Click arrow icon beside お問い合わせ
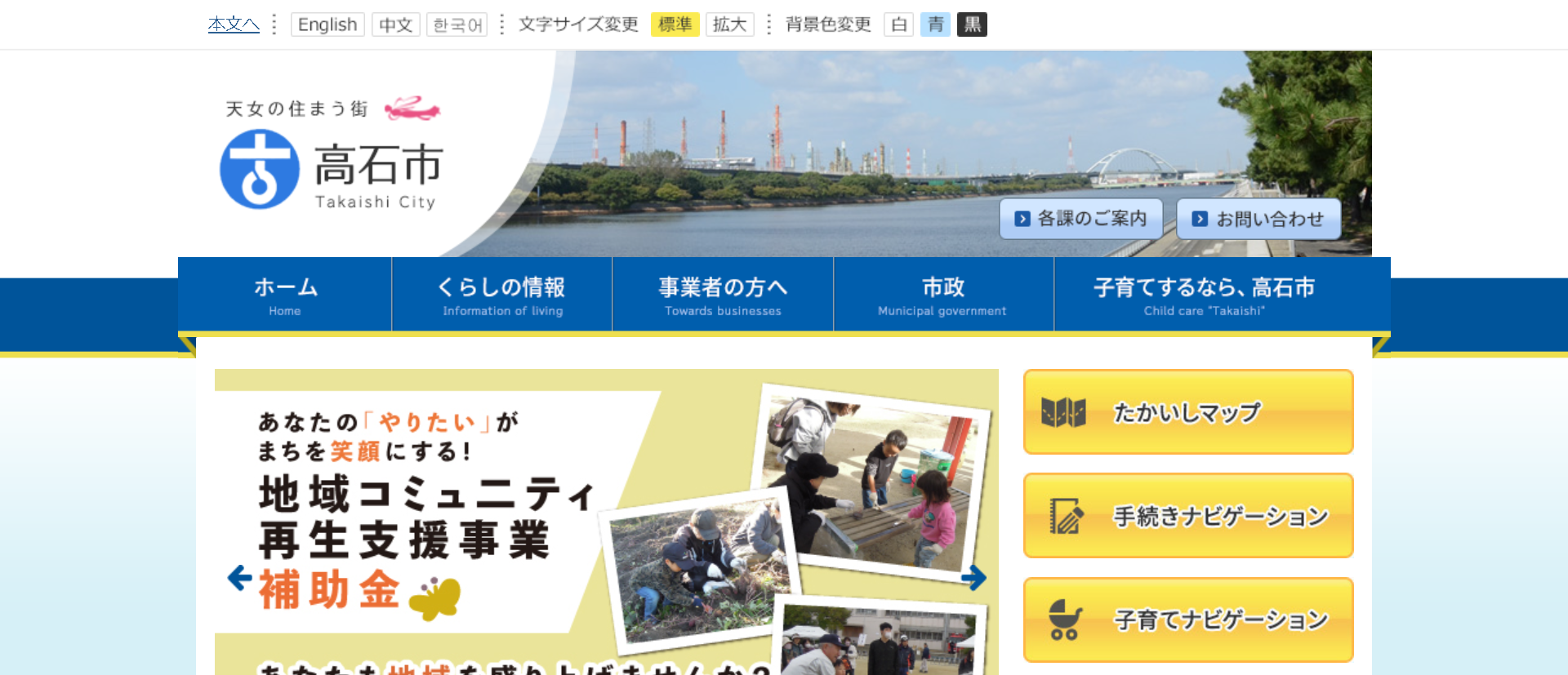 [1200, 219]
